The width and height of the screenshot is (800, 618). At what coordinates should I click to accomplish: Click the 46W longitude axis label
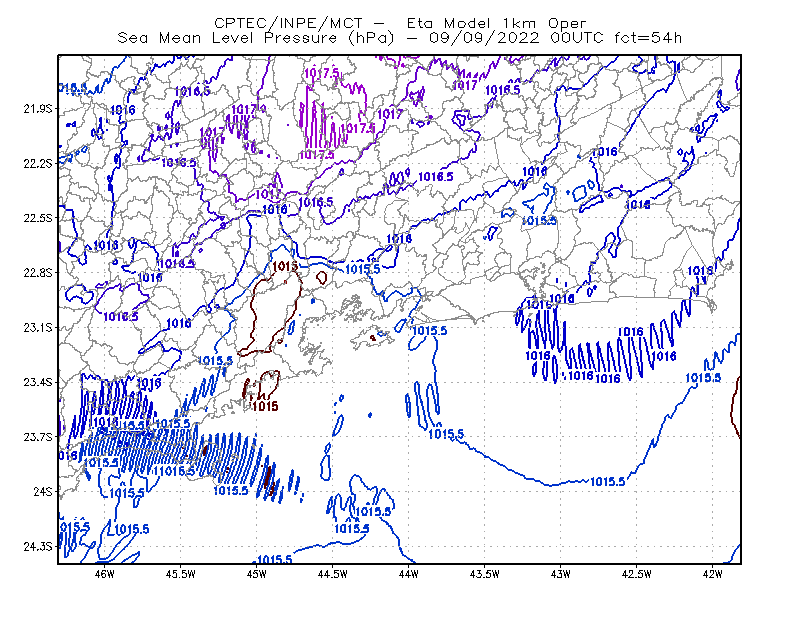click(x=105, y=574)
